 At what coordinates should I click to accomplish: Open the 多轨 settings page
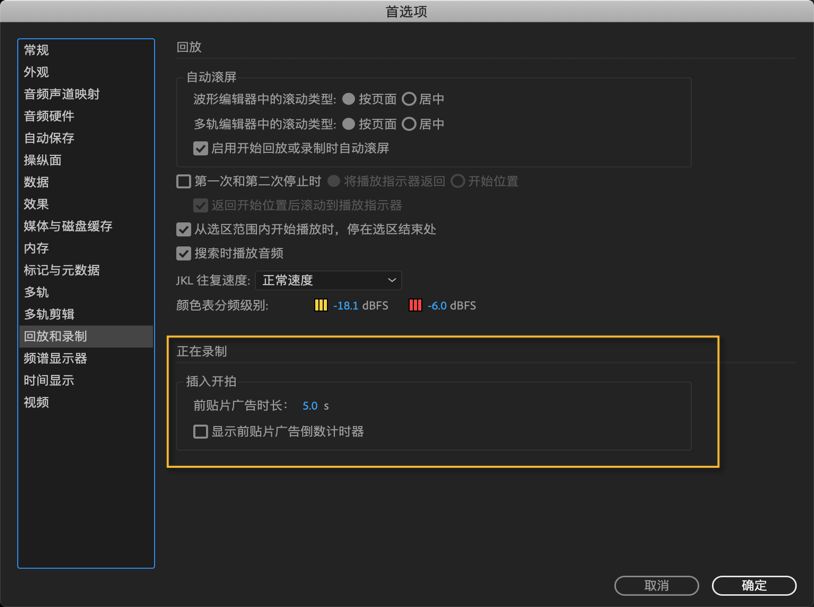[34, 292]
